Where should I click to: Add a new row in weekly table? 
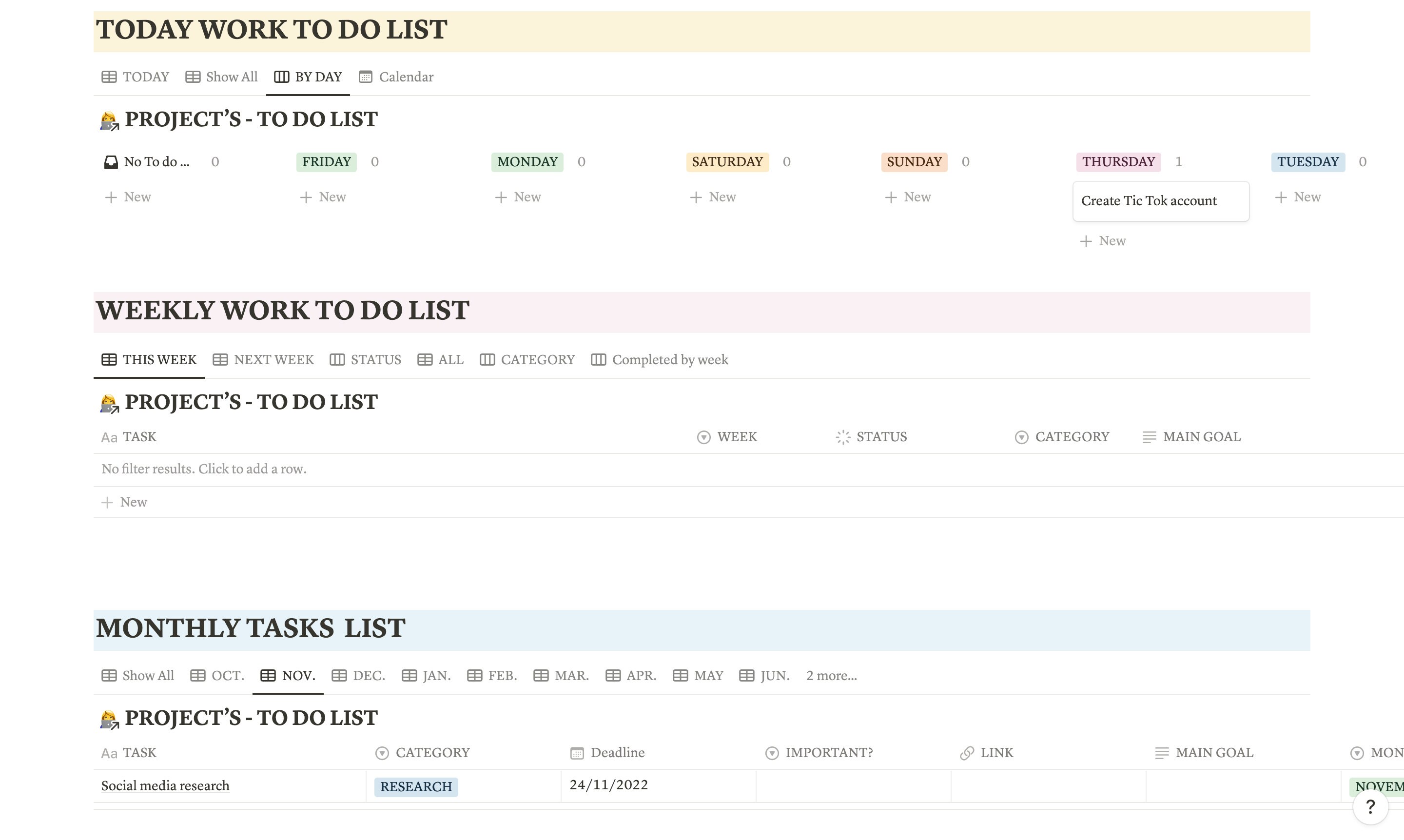(x=749, y=503)
